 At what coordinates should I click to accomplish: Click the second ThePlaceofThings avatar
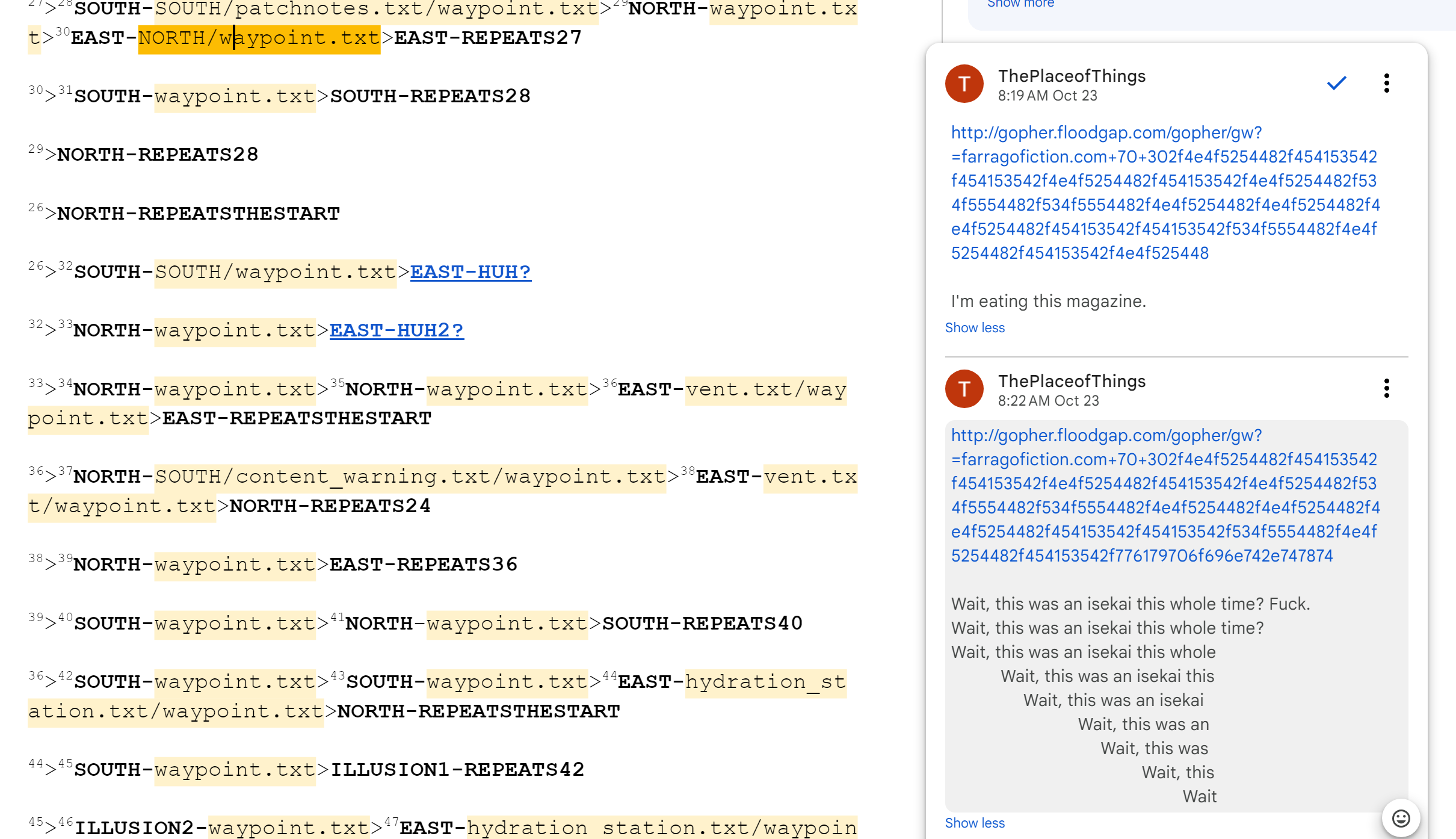click(x=964, y=389)
